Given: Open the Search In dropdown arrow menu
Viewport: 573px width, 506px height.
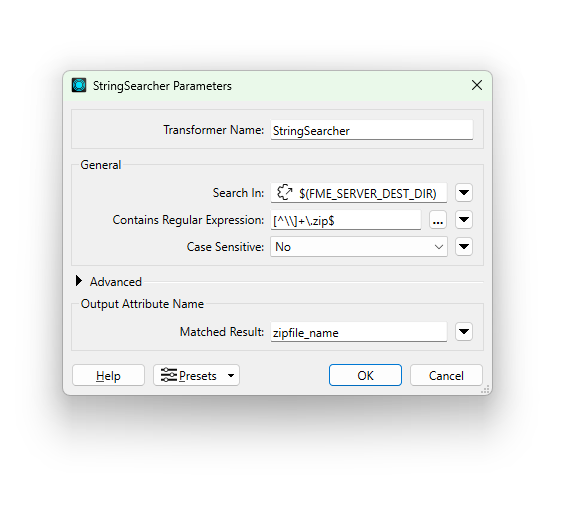Looking at the screenshot, I should (464, 193).
